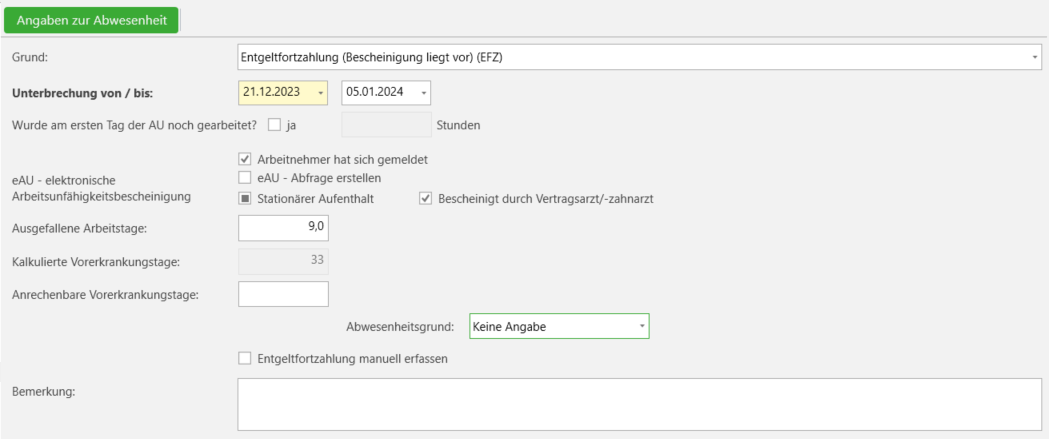This screenshot has width=1049, height=439.
Task: Enable 'eAU - Abfrage erstellen' checkbox
Action: [245, 178]
